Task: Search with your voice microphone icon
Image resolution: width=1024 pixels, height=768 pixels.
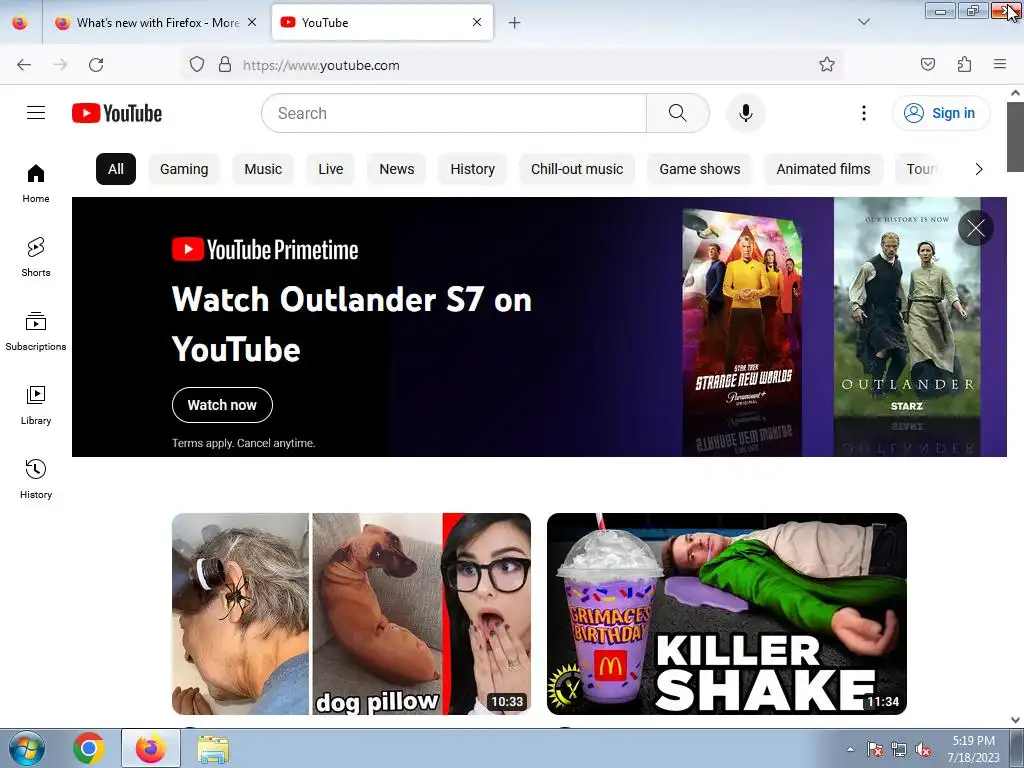Action: 746,113
